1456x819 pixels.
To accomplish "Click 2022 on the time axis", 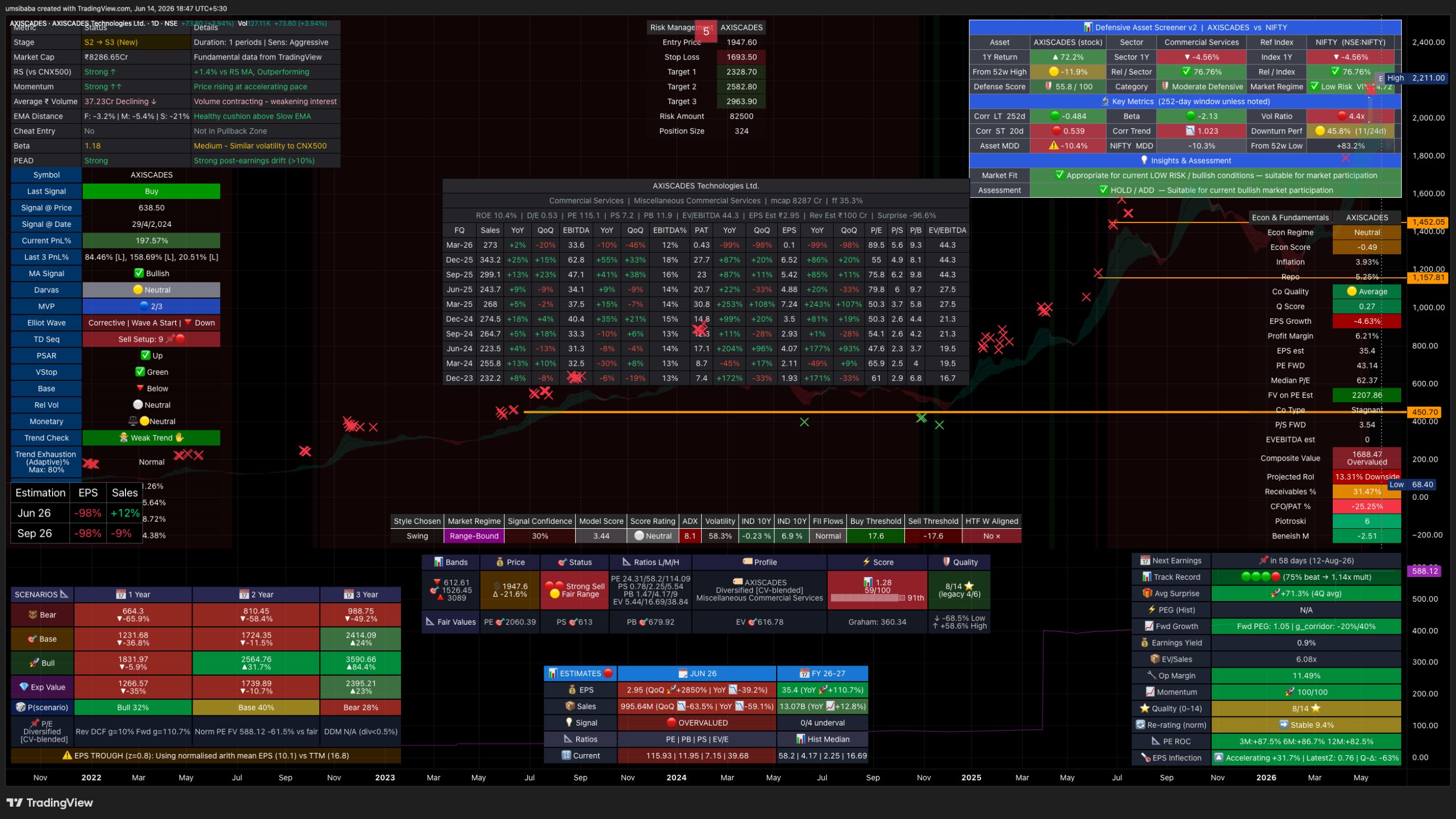I will [x=91, y=778].
